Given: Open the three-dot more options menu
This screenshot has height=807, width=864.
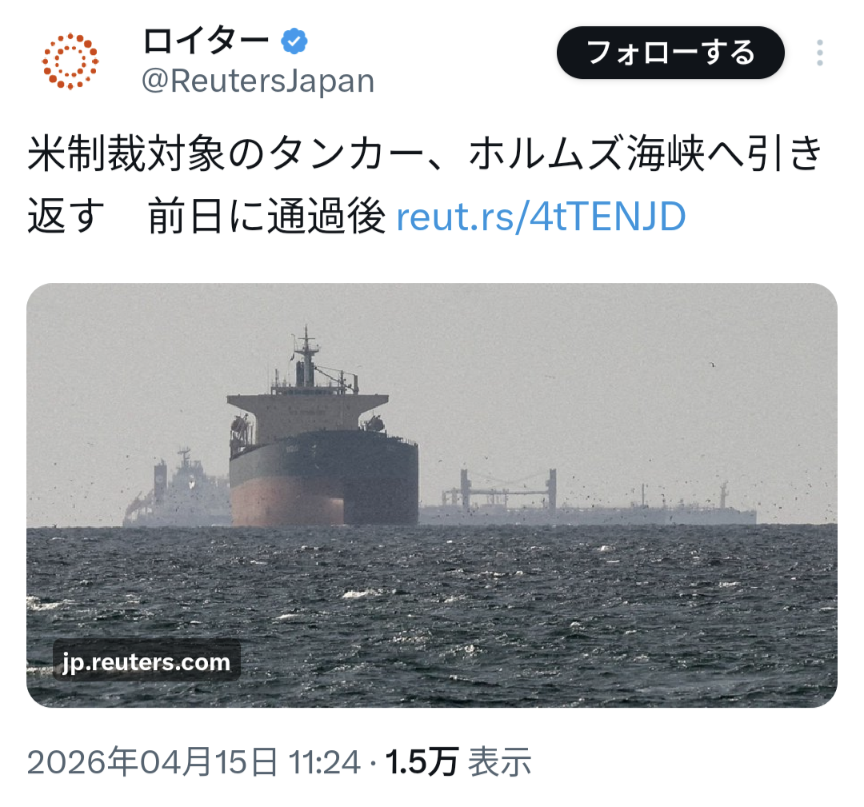Looking at the screenshot, I should [x=819, y=53].
